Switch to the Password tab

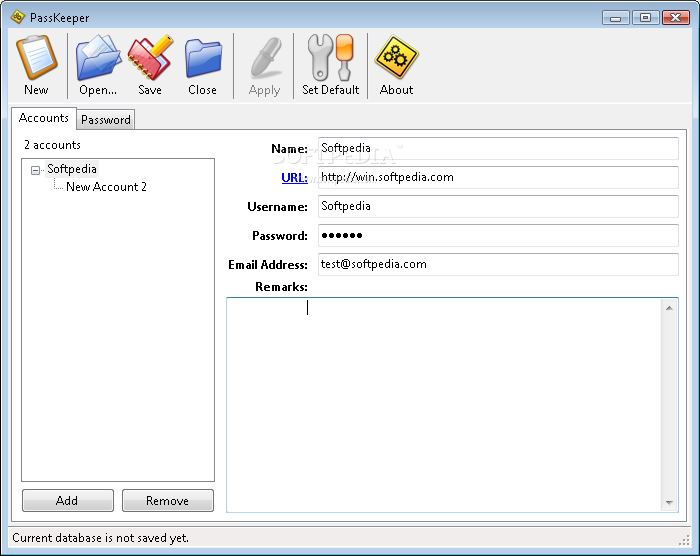[x=106, y=120]
